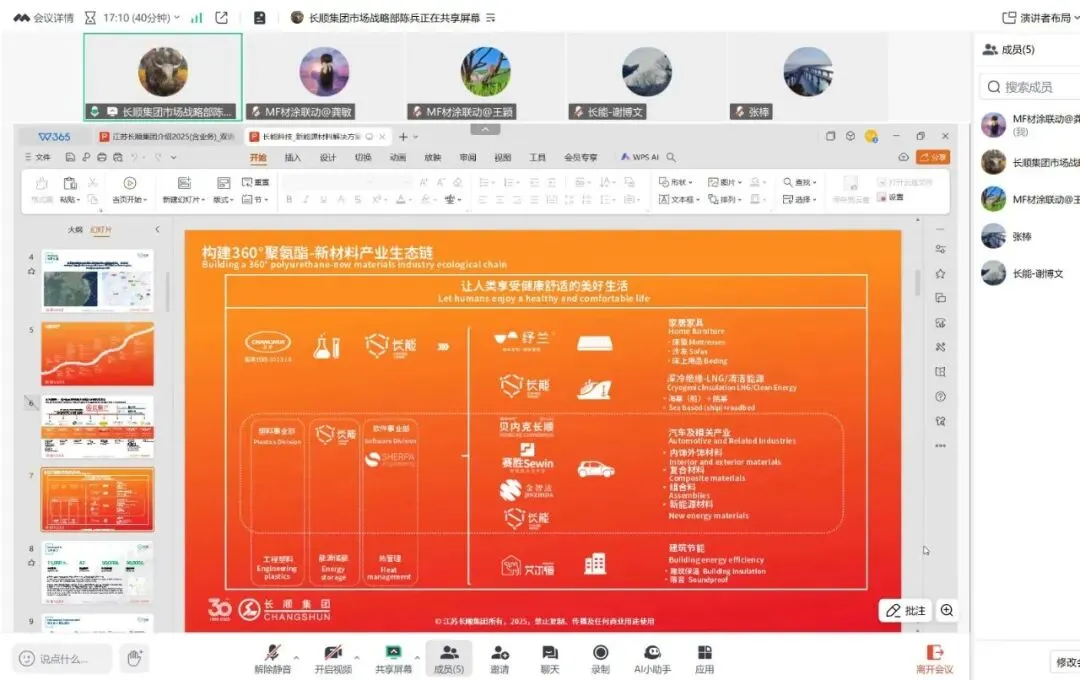Turn on the camera with 开启视频

pyautogui.click(x=333, y=659)
